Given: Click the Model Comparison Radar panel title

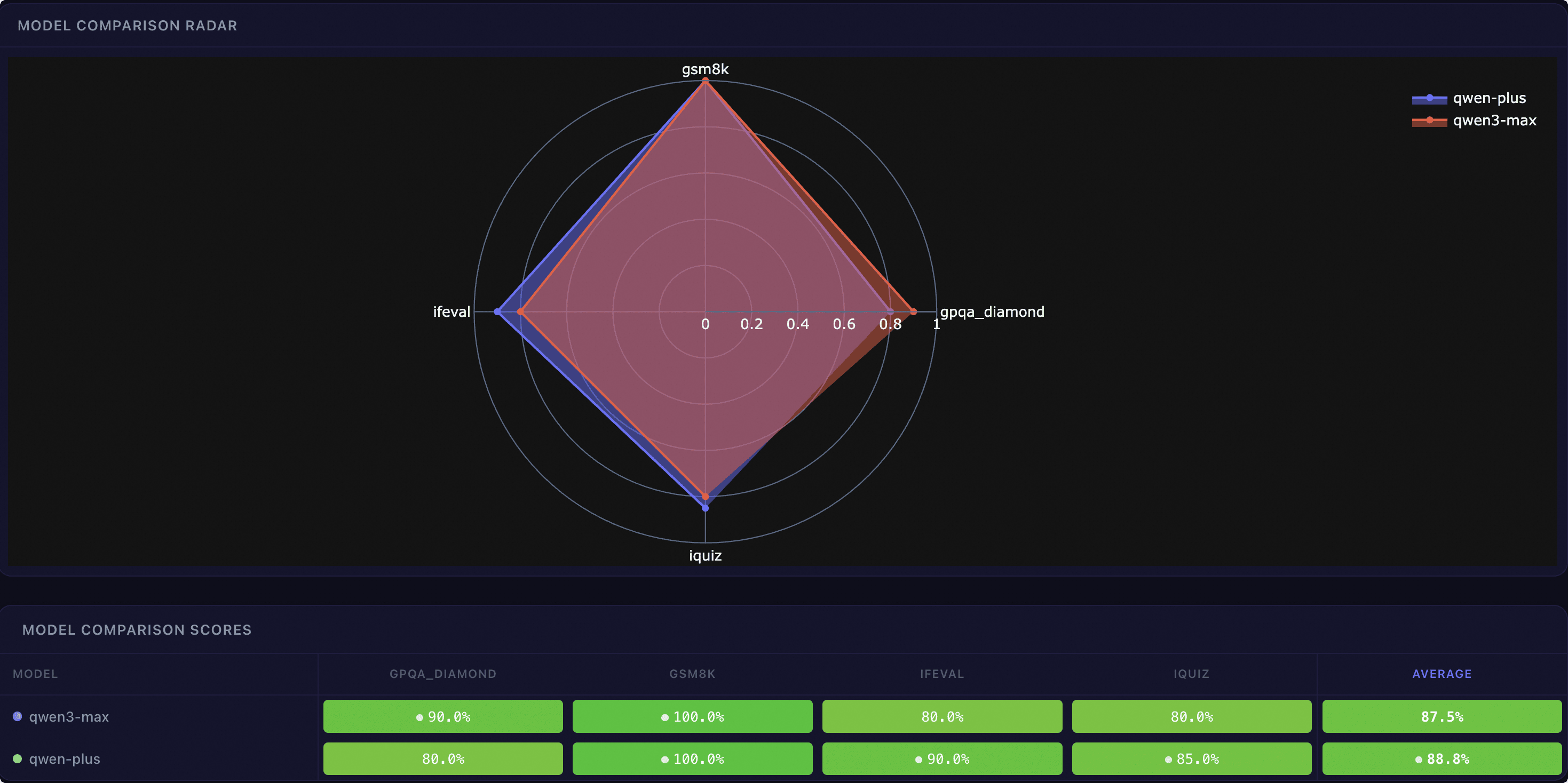Looking at the screenshot, I should (x=127, y=26).
